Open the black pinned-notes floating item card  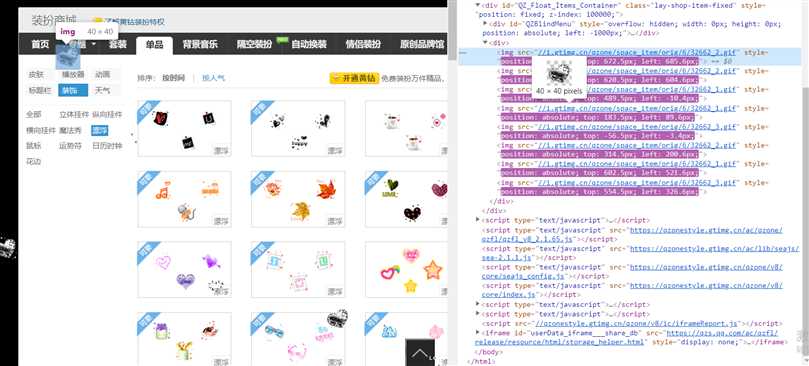(184, 129)
